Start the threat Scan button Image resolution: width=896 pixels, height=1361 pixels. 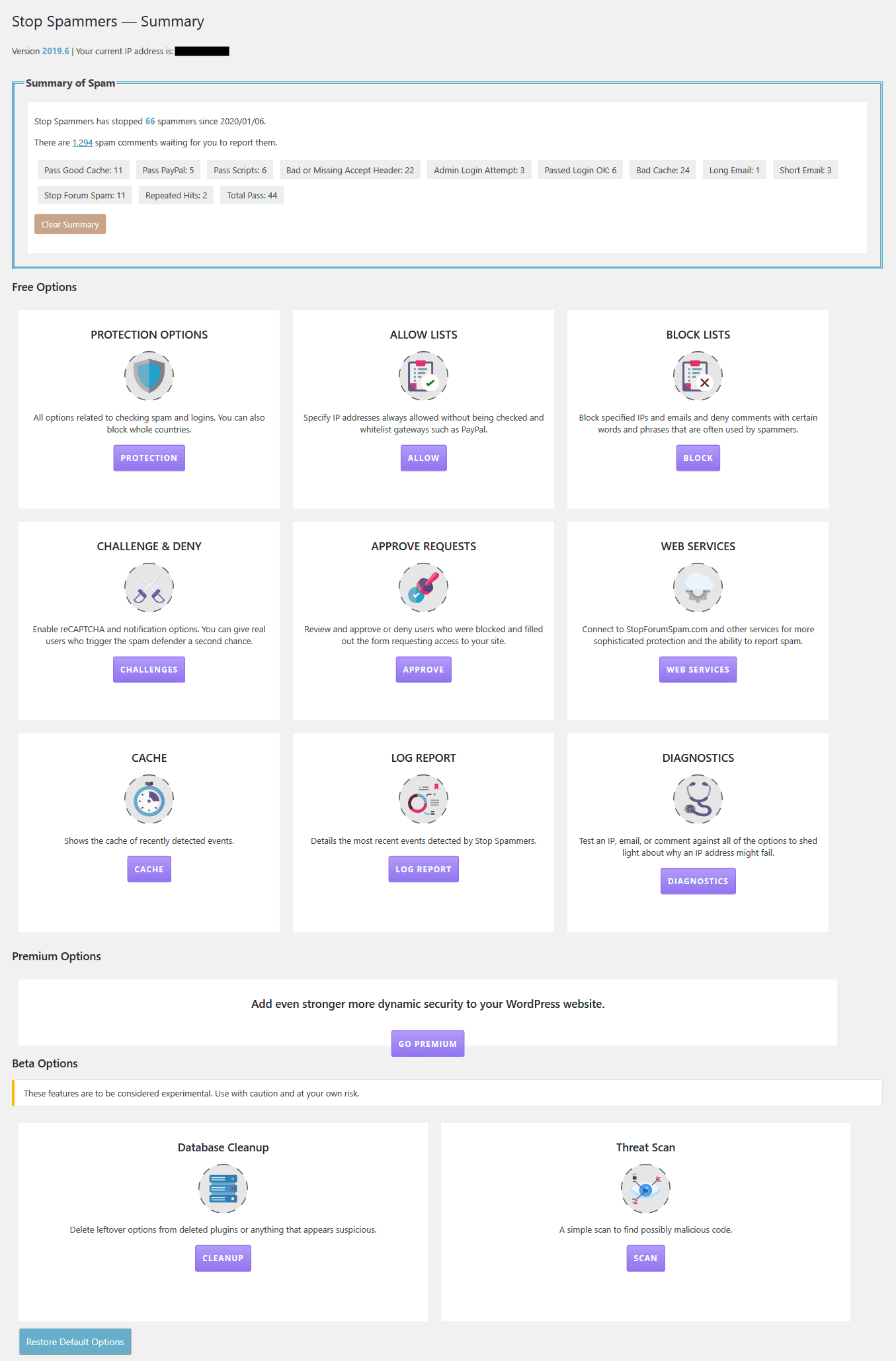645,1258
